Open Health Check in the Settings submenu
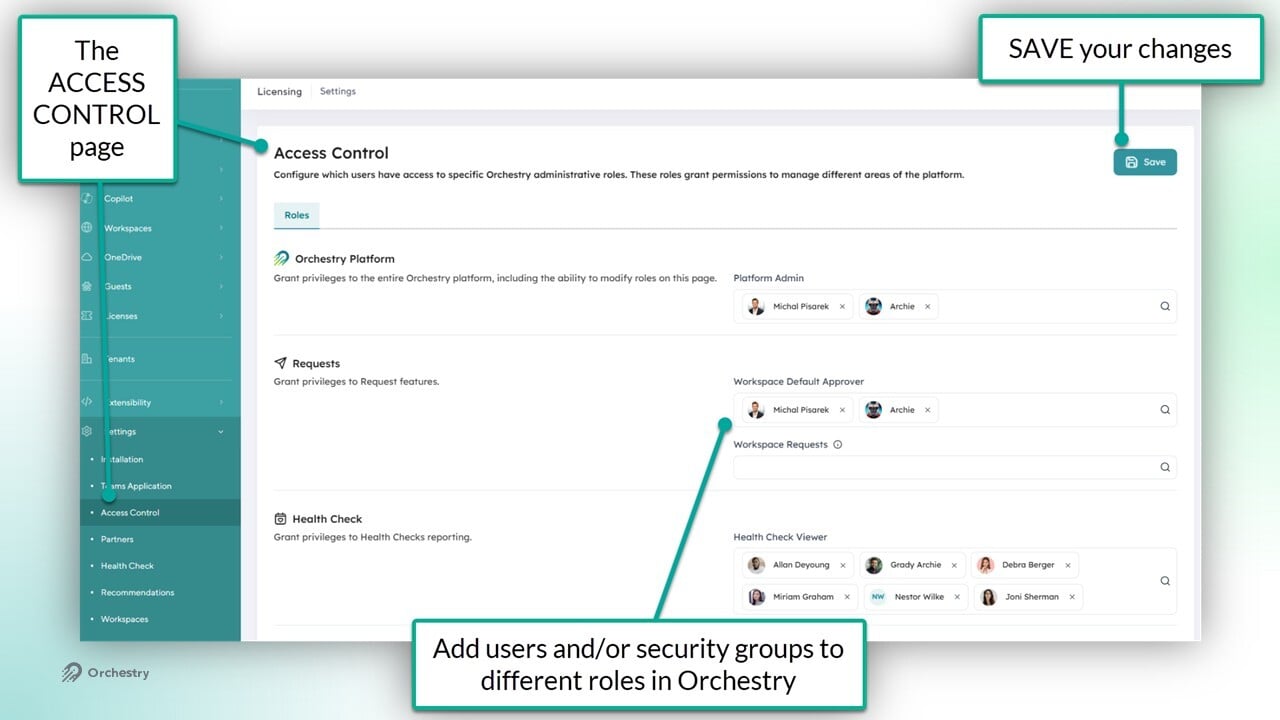This screenshot has width=1280, height=720. click(x=127, y=566)
